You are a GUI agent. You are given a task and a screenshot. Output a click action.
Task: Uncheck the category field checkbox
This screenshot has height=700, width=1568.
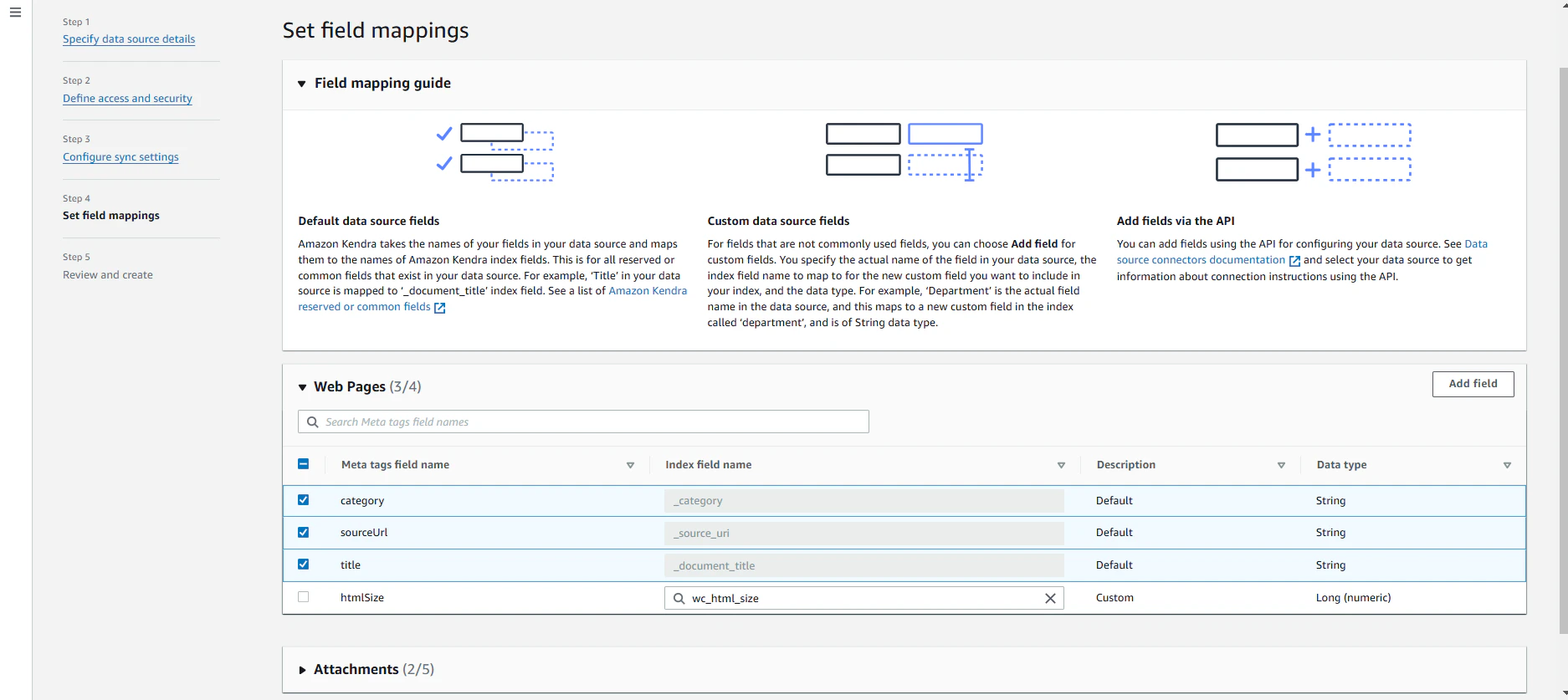click(x=304, y=500)
